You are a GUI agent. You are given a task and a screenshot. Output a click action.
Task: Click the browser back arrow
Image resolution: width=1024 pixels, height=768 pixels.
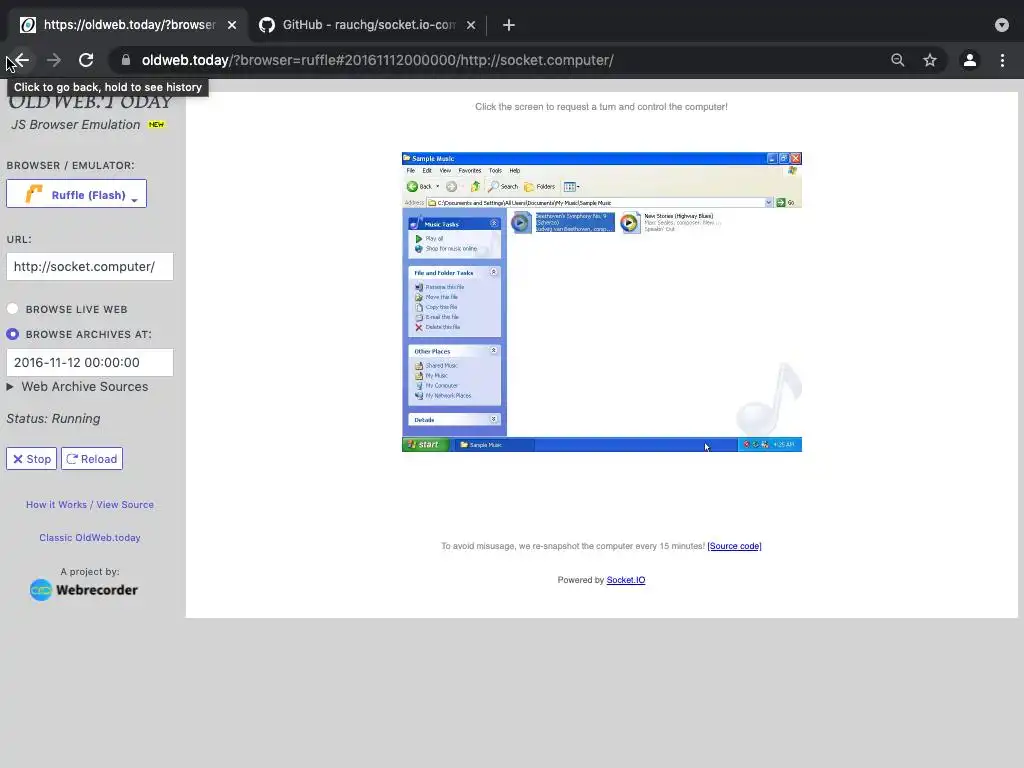[x=22, y=60]
